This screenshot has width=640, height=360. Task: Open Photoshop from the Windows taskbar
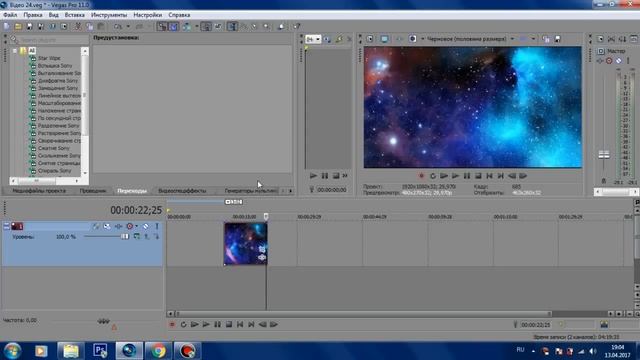coord(100,351)
